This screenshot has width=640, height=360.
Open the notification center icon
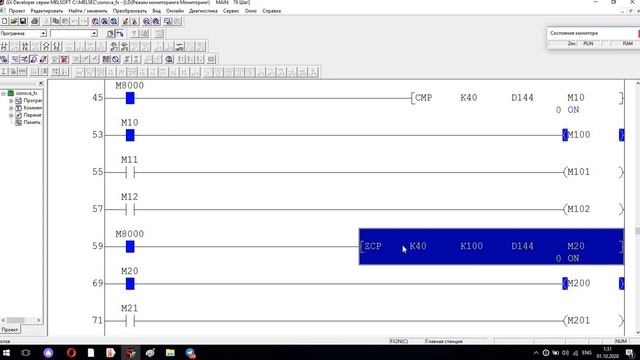click(630, 353)
